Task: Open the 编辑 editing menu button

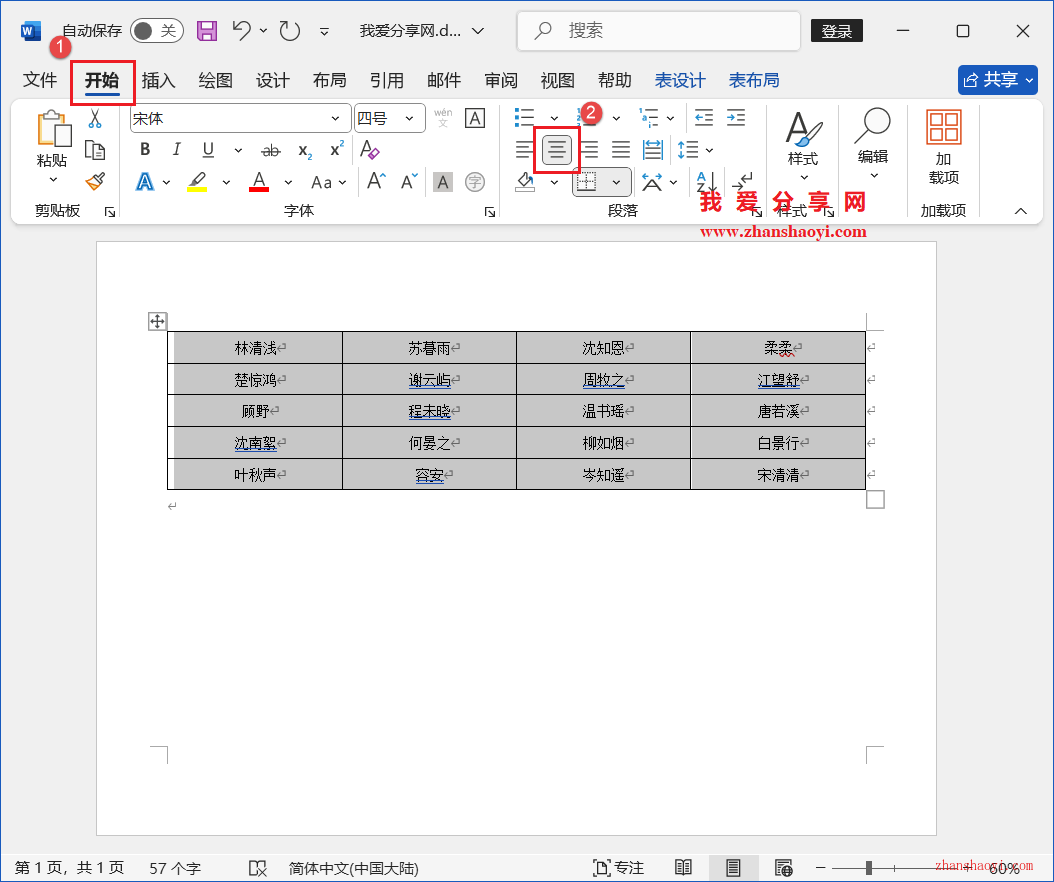Action: [873, 145]
